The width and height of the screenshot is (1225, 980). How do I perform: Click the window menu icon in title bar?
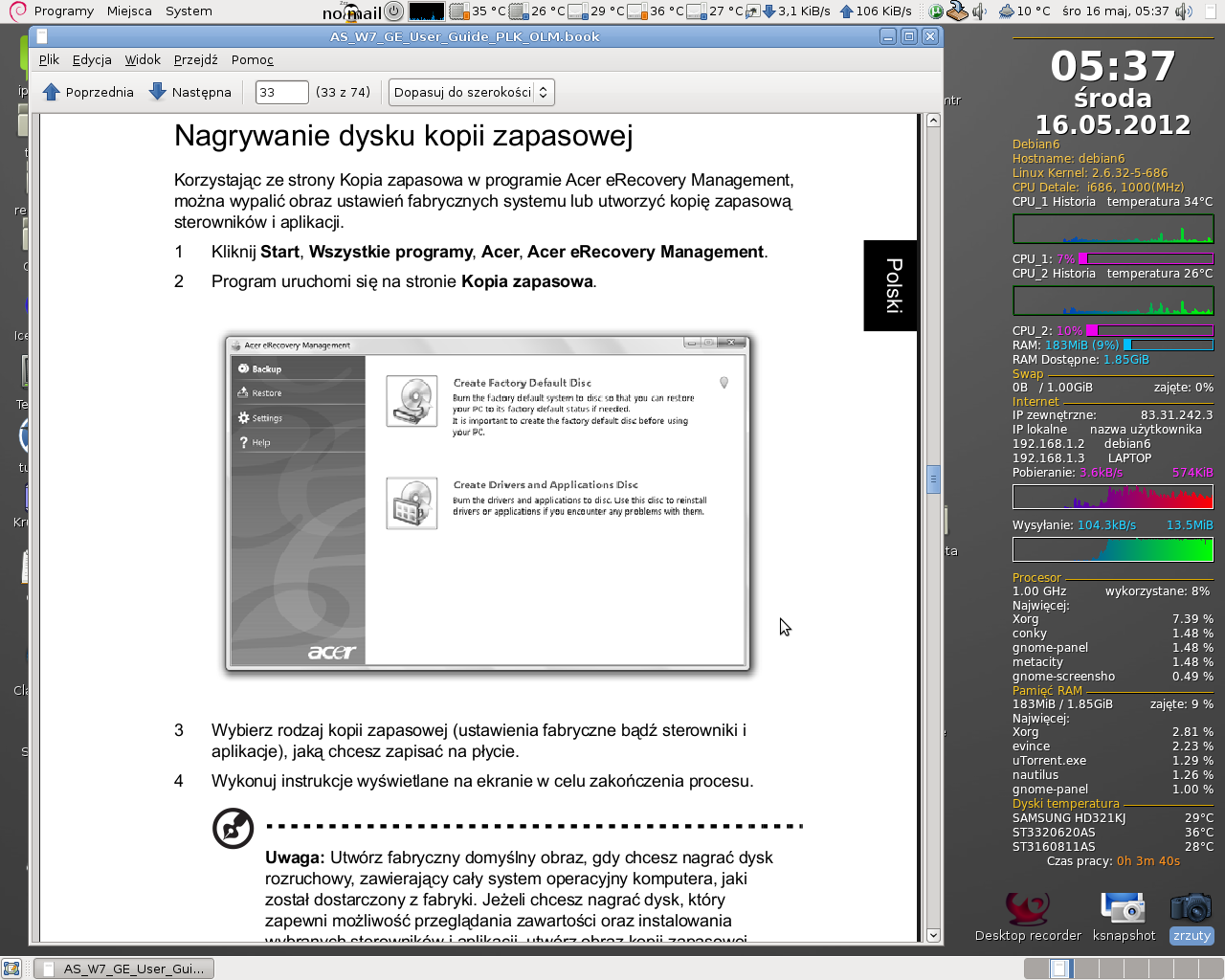coord(42,36)
